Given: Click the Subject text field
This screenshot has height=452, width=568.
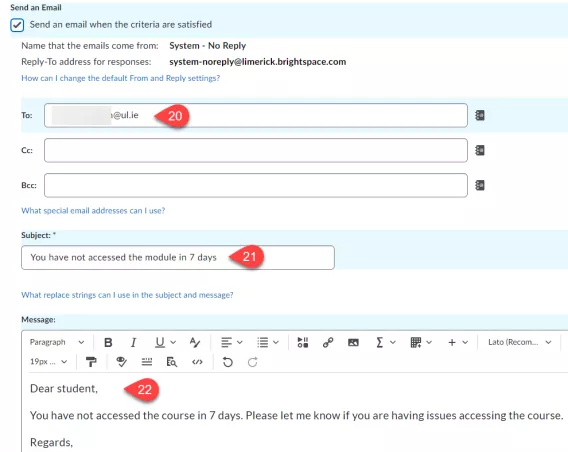Looking at the screenshot, I should 178,258.
